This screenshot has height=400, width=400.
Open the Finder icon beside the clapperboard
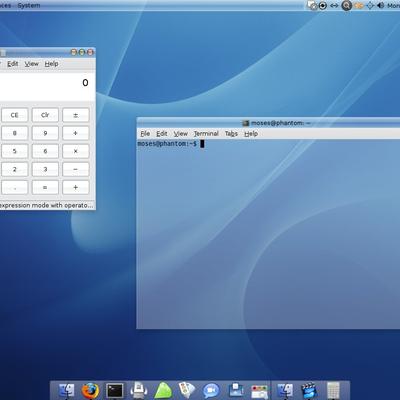(x=285, y=390)
